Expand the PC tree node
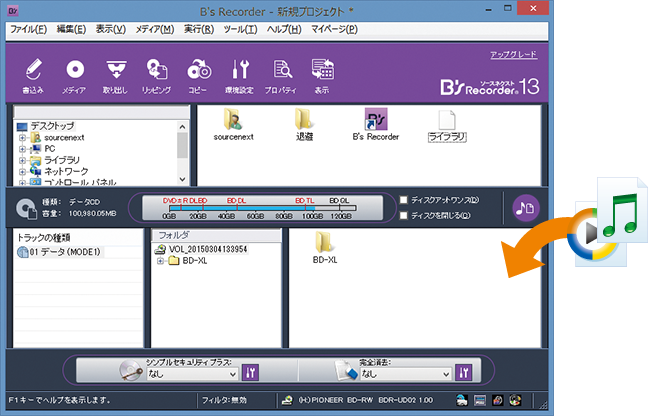The height and width of the screenshot is (419, 660). point(22,149)
